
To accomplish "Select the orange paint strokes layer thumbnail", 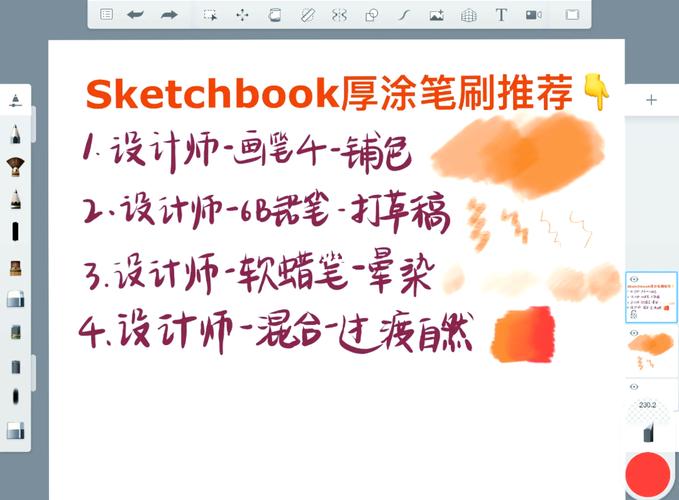I will tap(651, 351).
